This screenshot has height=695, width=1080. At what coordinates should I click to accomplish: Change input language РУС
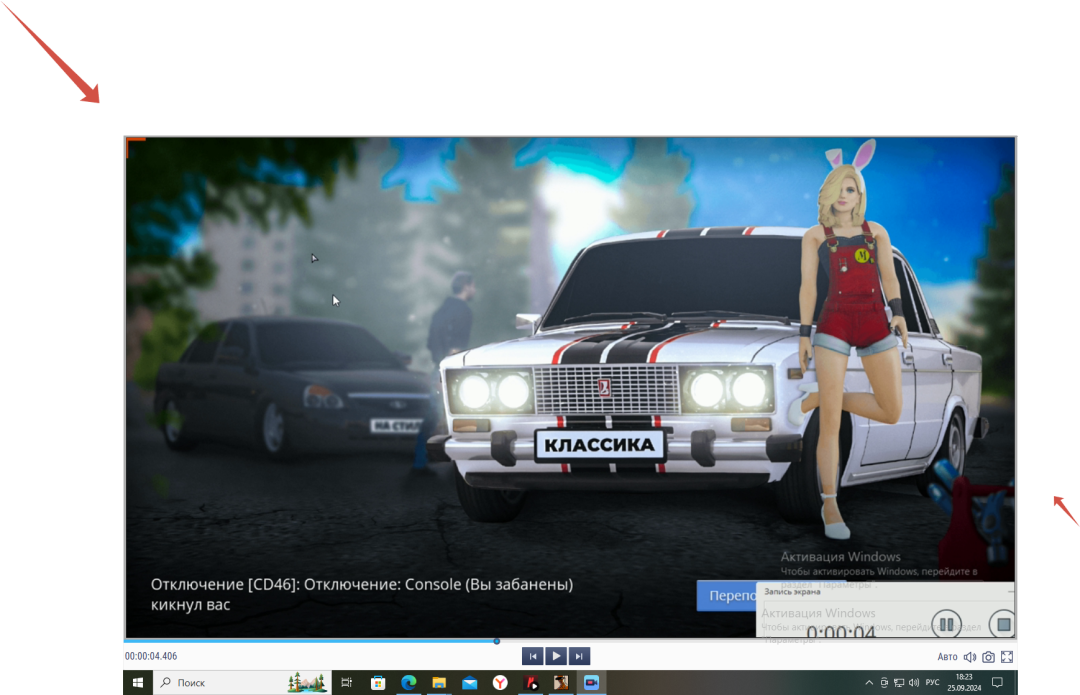click(x=933, y=683)
